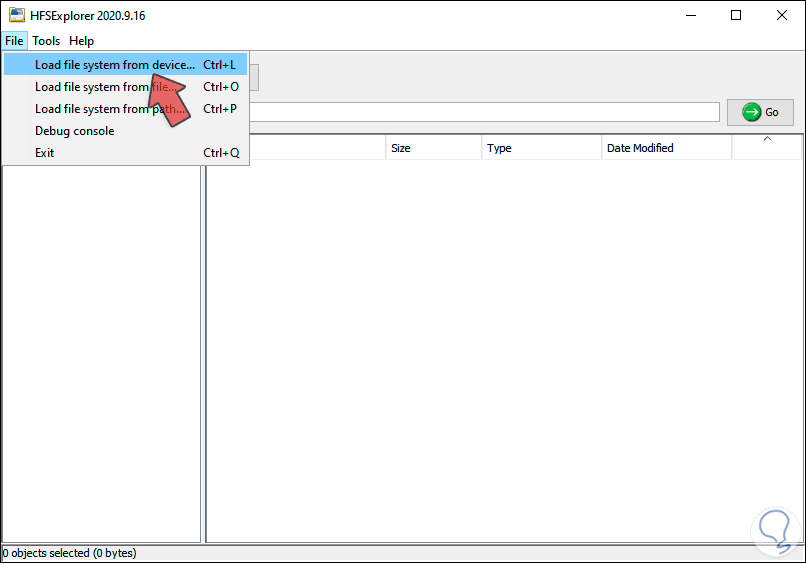Sort by the Date Modified column header

click(x=666, y=148)
